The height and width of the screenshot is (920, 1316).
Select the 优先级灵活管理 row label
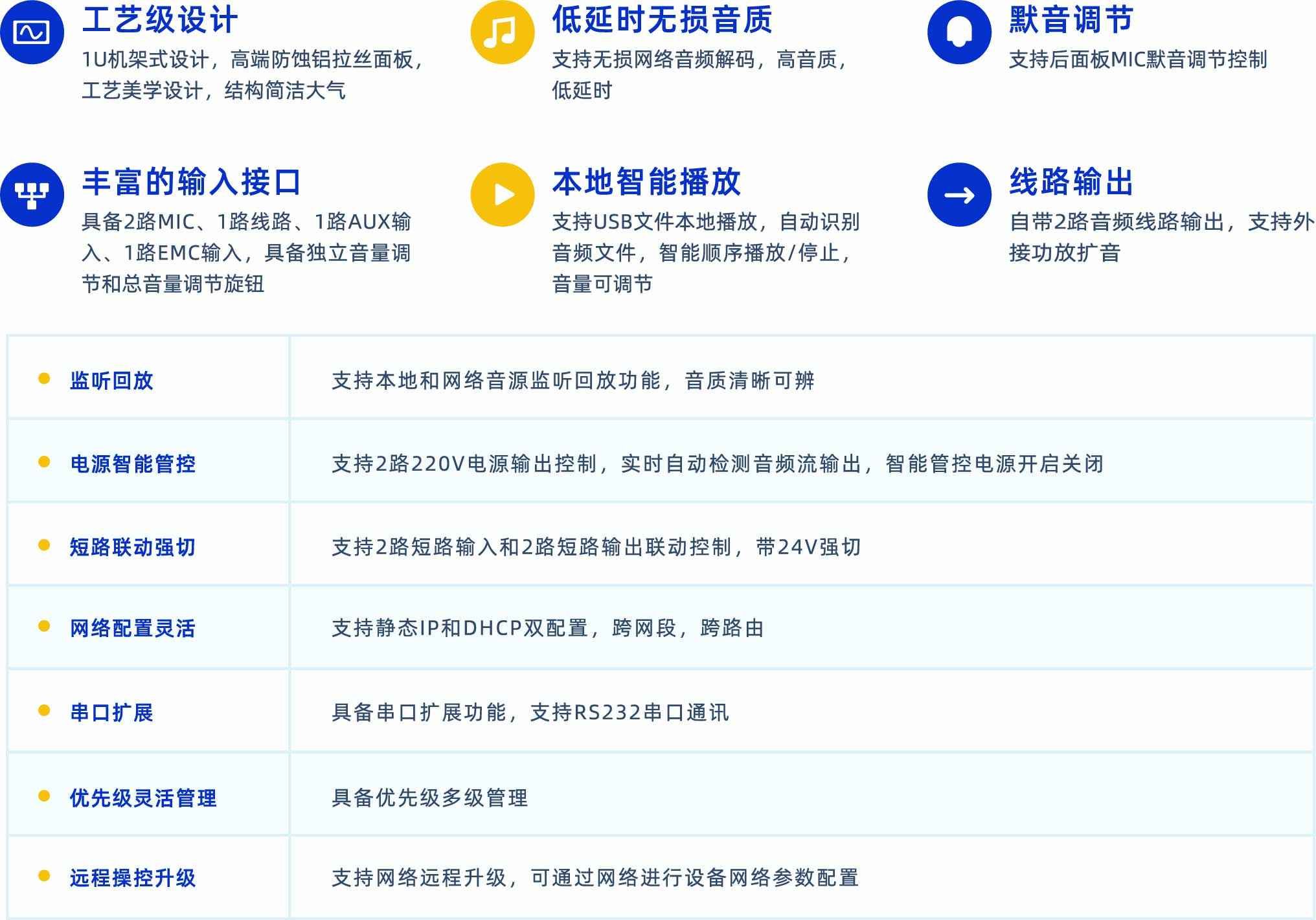pos(143,798)
